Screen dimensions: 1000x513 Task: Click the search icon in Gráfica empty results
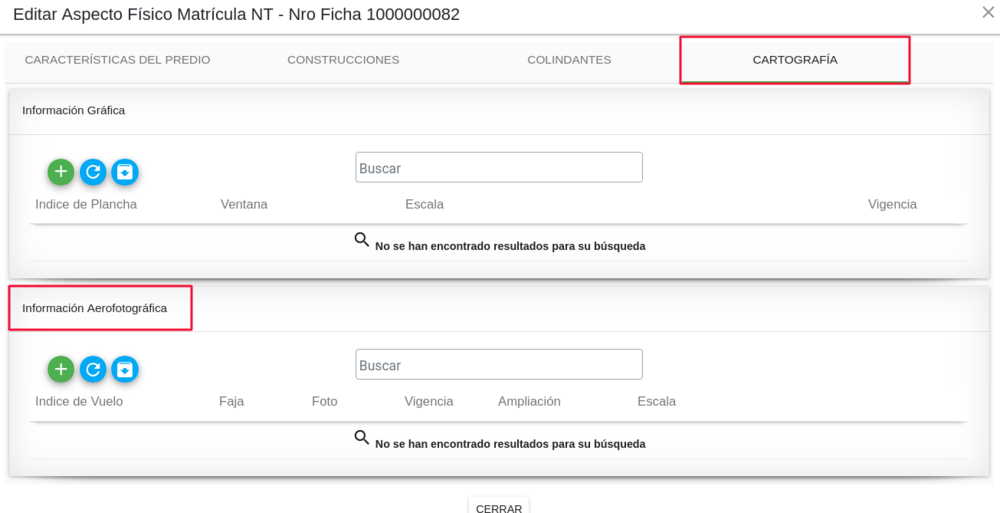pos(362,240)
